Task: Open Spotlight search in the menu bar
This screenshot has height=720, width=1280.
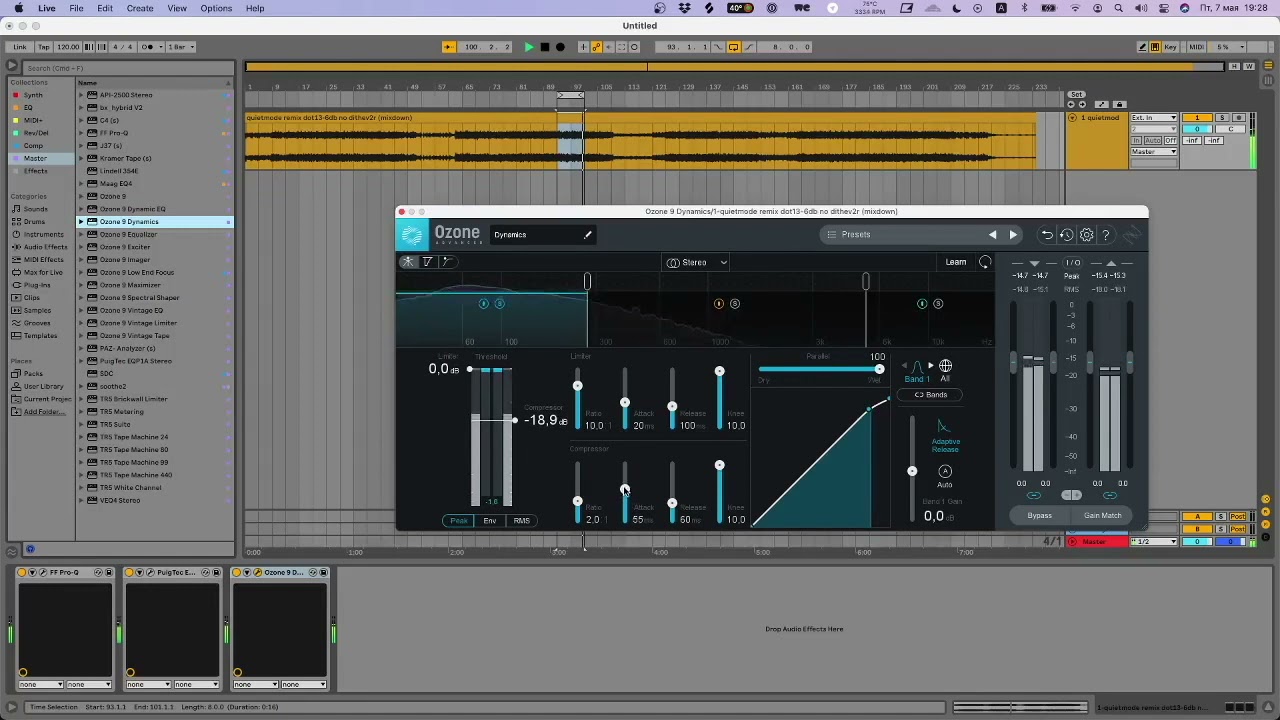Action: pyautogui.click(x=1118, y=8)
